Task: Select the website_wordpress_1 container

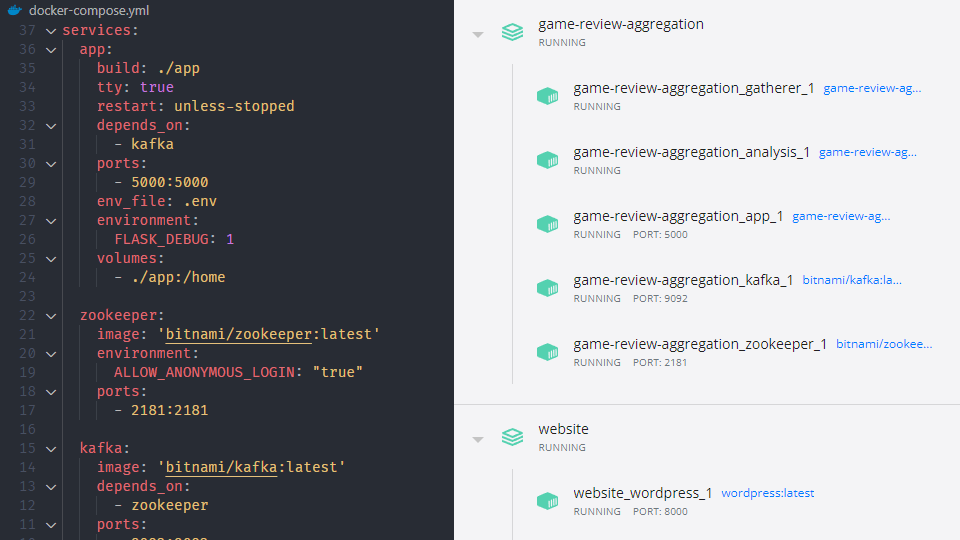Action: point(642,493)
